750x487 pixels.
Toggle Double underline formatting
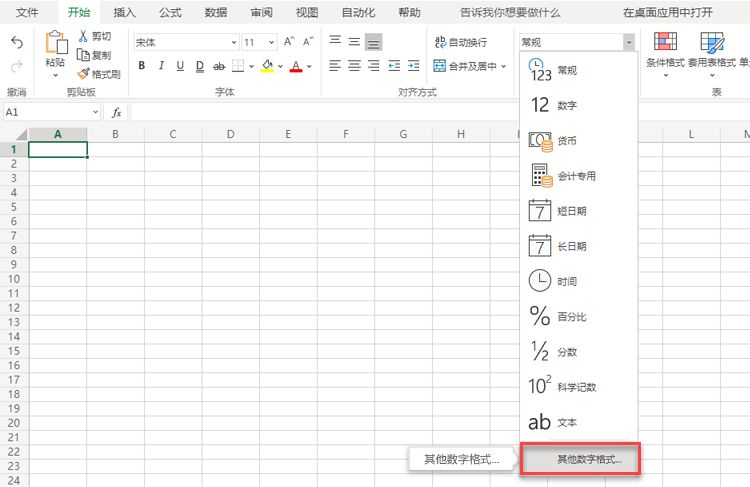pos(200,66)
